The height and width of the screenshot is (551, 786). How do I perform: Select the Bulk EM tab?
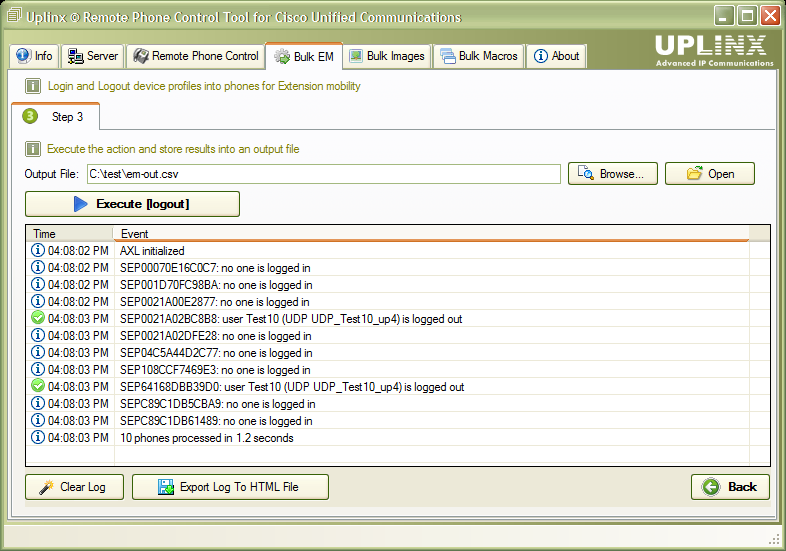(304, 56)
